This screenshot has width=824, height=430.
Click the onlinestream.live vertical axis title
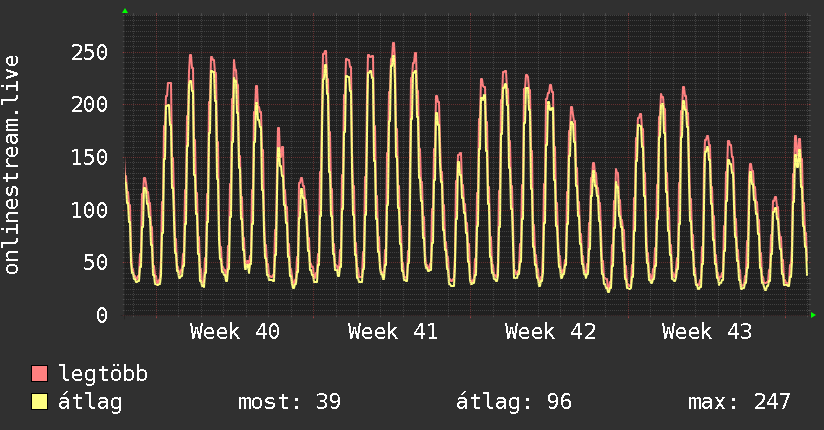pyautogui.click(x=11, y=165)
